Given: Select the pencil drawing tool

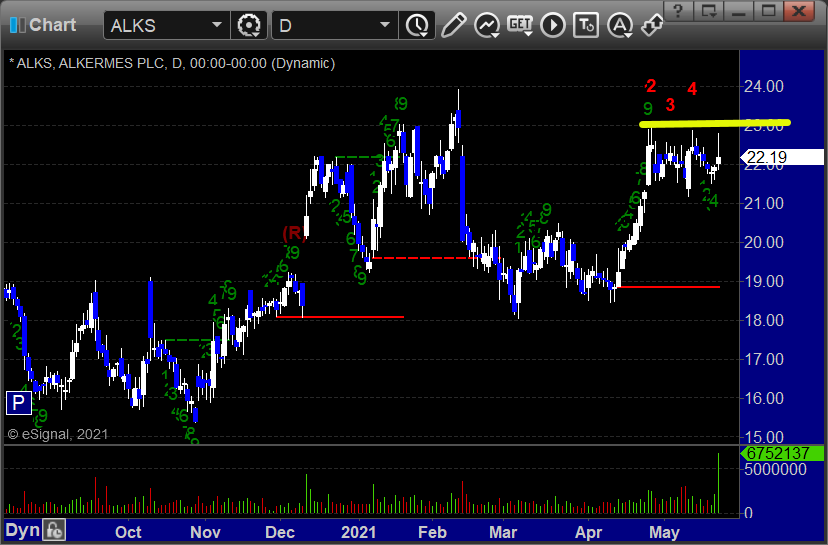Looking at the screenshot, I should [x=453, y=25].
